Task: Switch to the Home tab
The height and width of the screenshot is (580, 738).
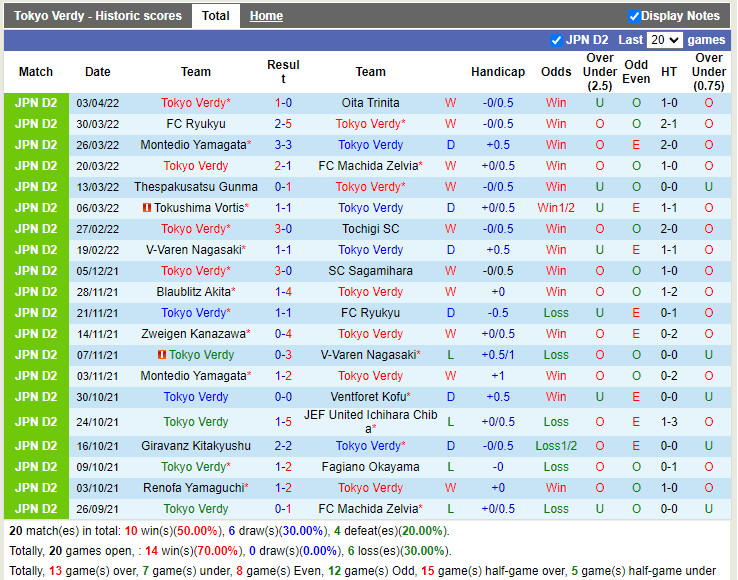Action: tap(266, 16)
